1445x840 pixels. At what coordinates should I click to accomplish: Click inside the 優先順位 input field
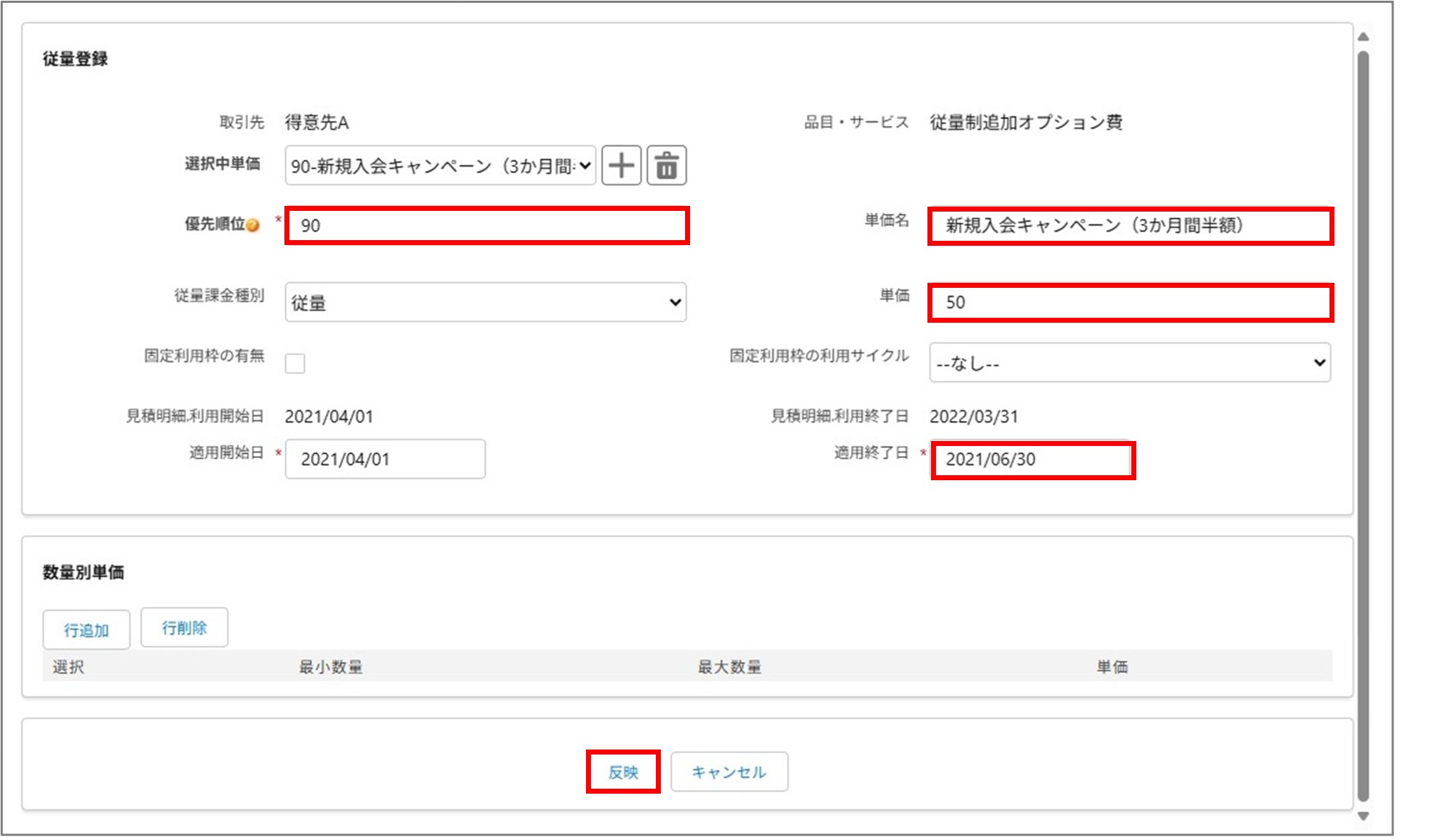click(485, 227)
